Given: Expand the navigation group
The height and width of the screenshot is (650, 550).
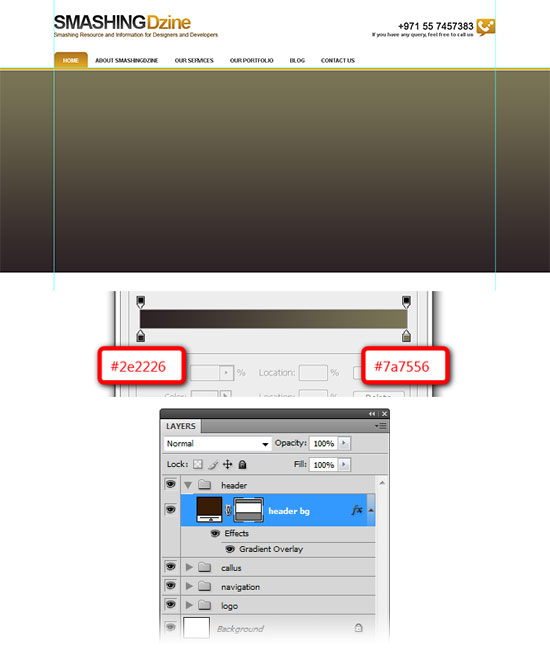Looking at the screenshot, I should coord(189,586).
